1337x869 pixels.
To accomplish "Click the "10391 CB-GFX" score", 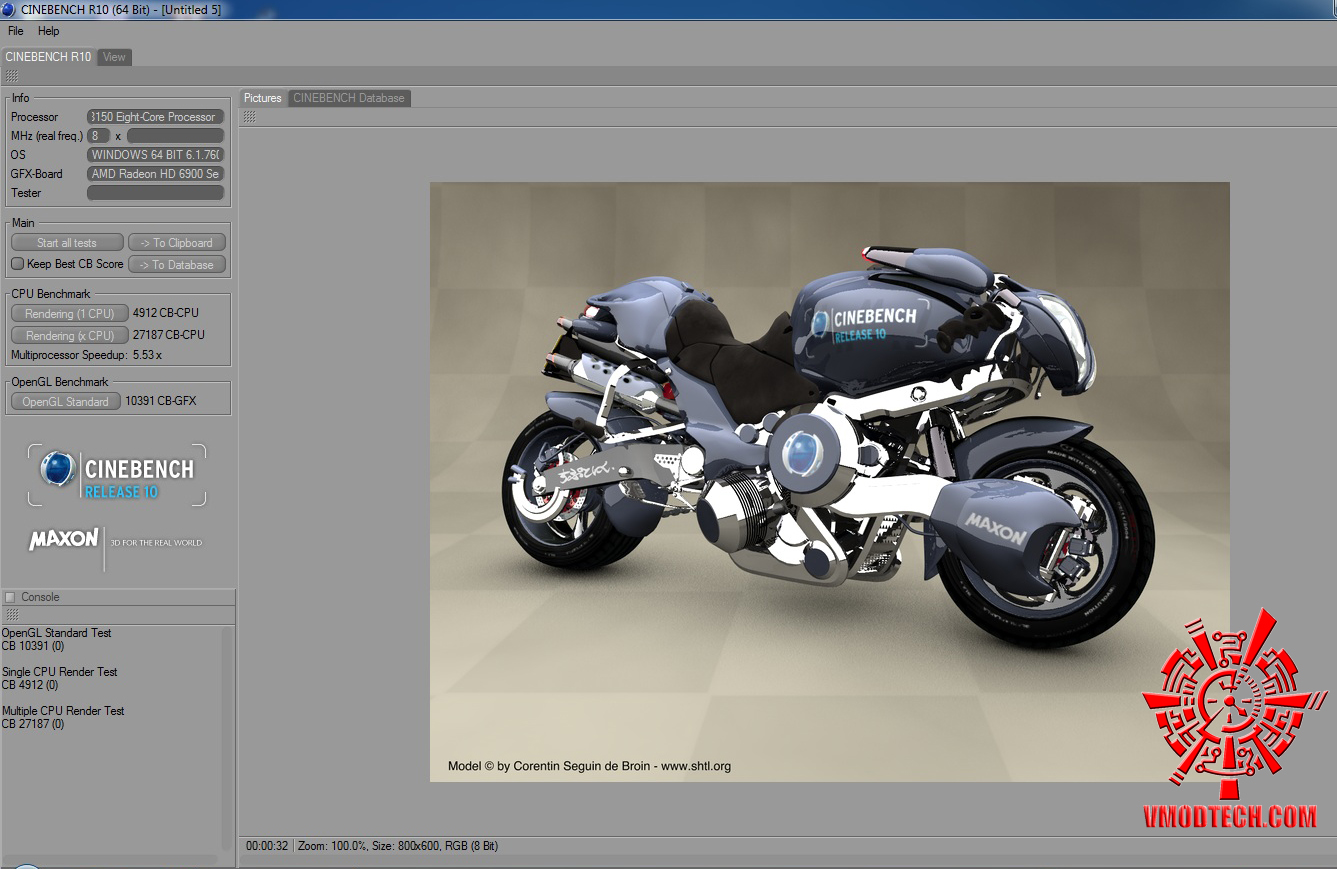I will [161, 401].
